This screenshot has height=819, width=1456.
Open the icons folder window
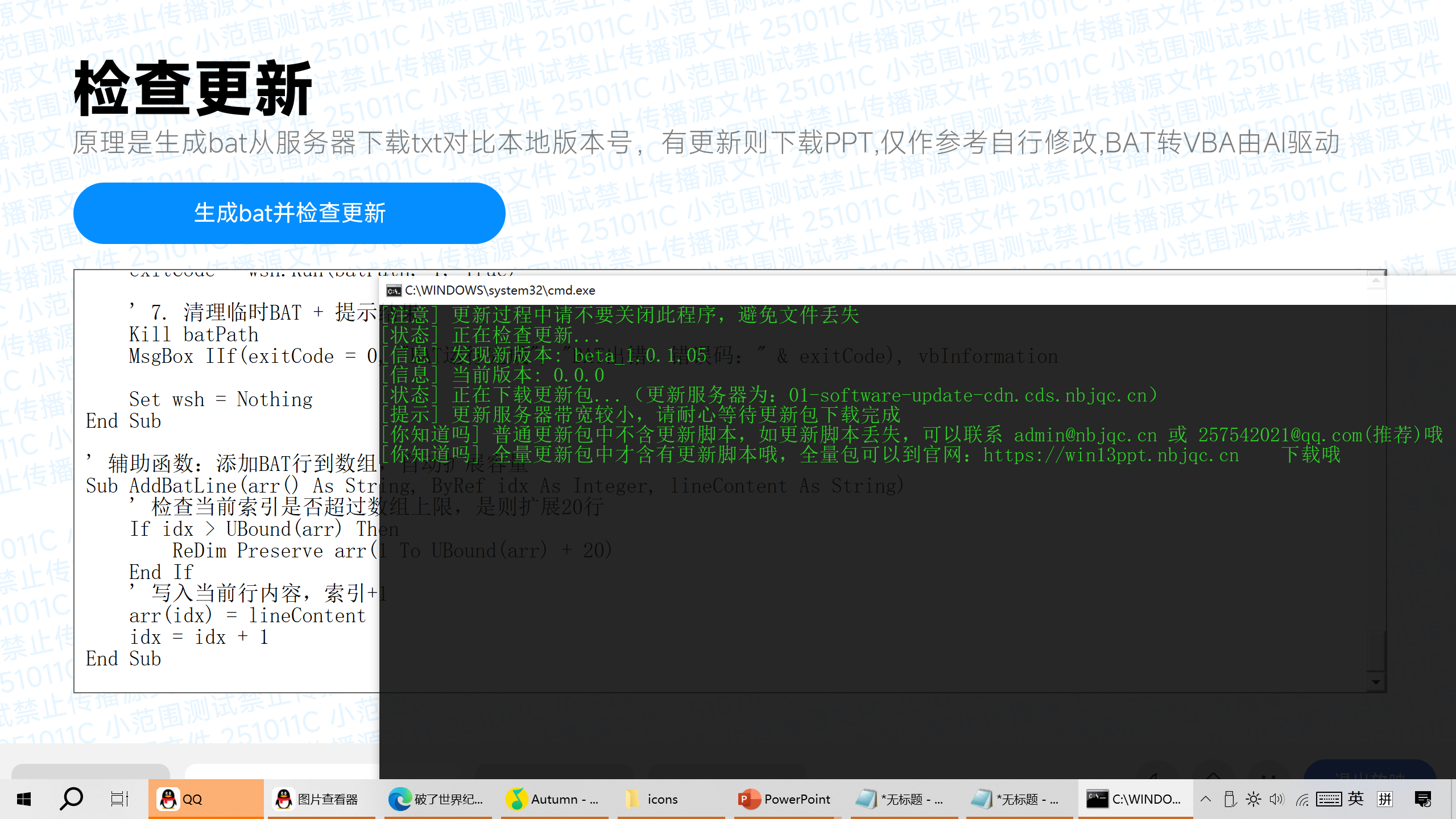coord(671,799)
